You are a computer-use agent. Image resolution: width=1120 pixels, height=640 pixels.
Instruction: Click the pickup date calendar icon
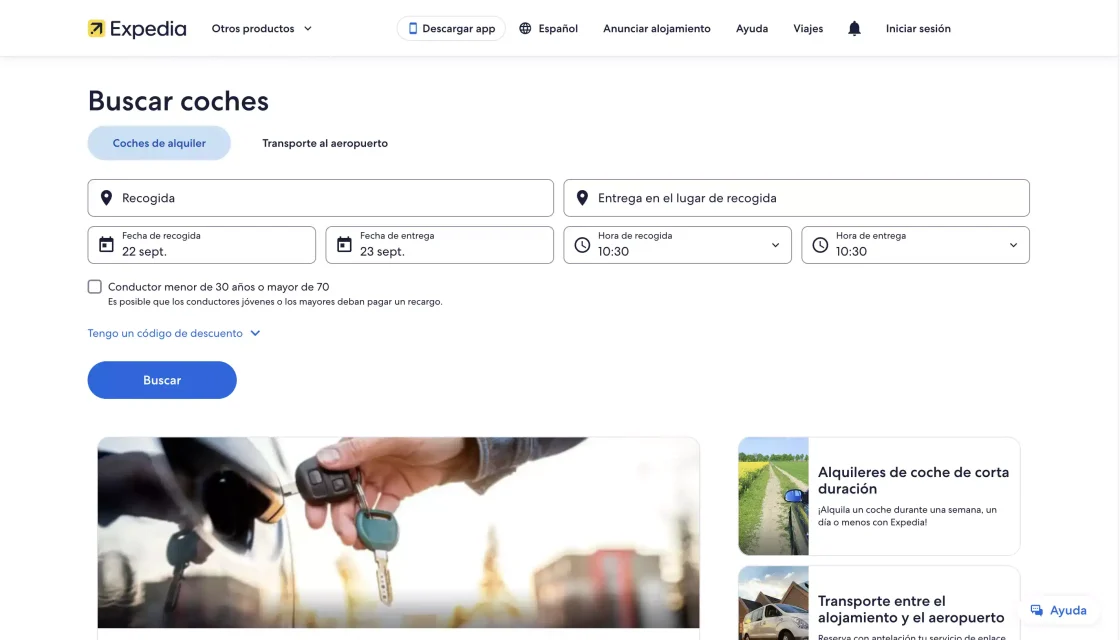tap(106, 244)
